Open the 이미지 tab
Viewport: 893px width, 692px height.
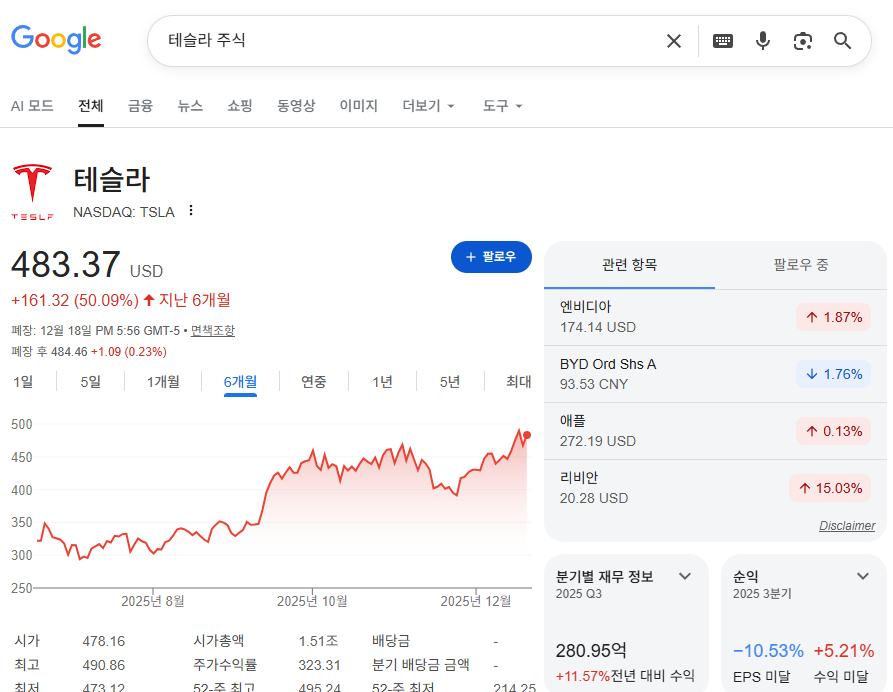(359, 106)
